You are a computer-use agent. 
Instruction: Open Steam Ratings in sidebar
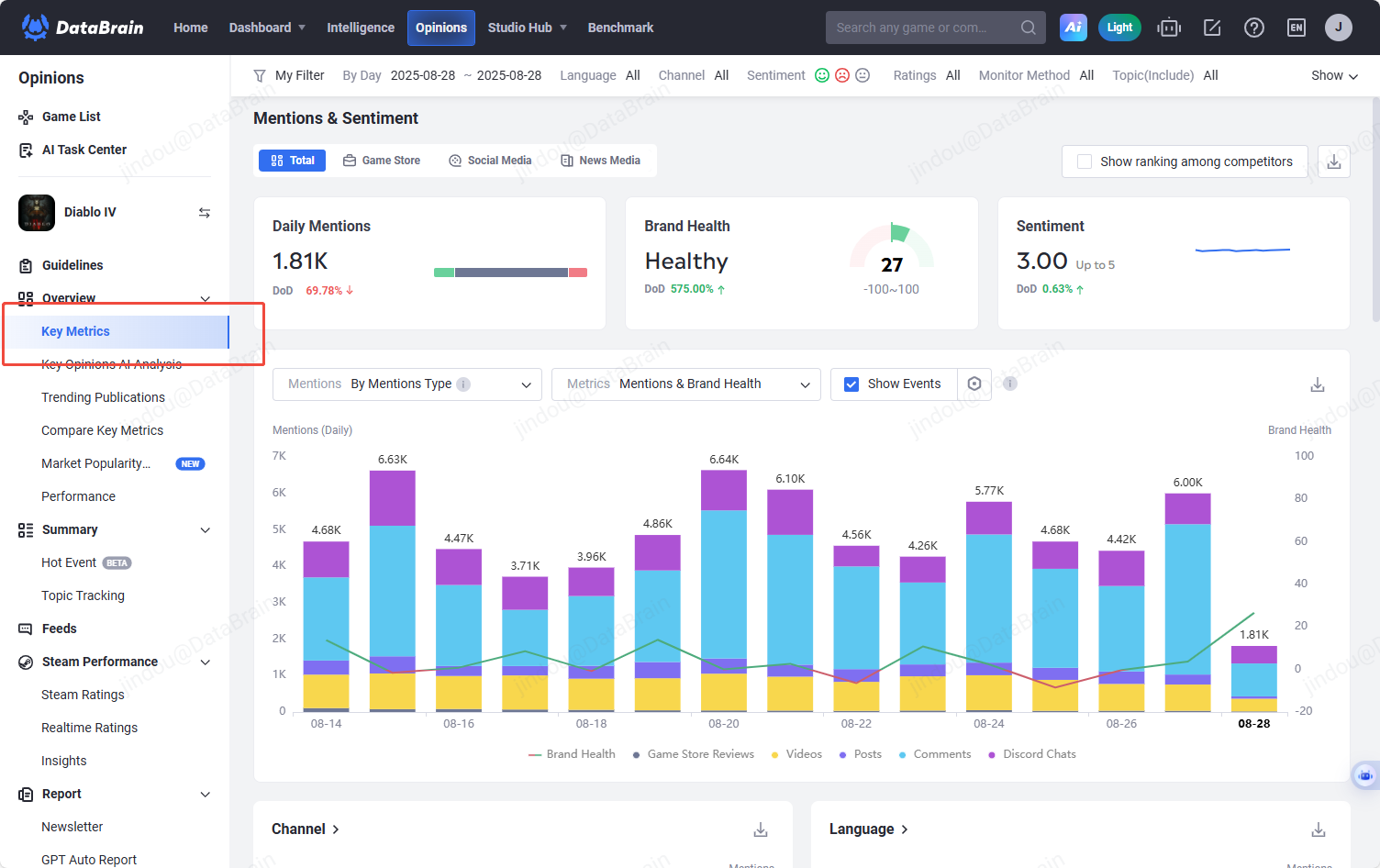tap(83, 695)
